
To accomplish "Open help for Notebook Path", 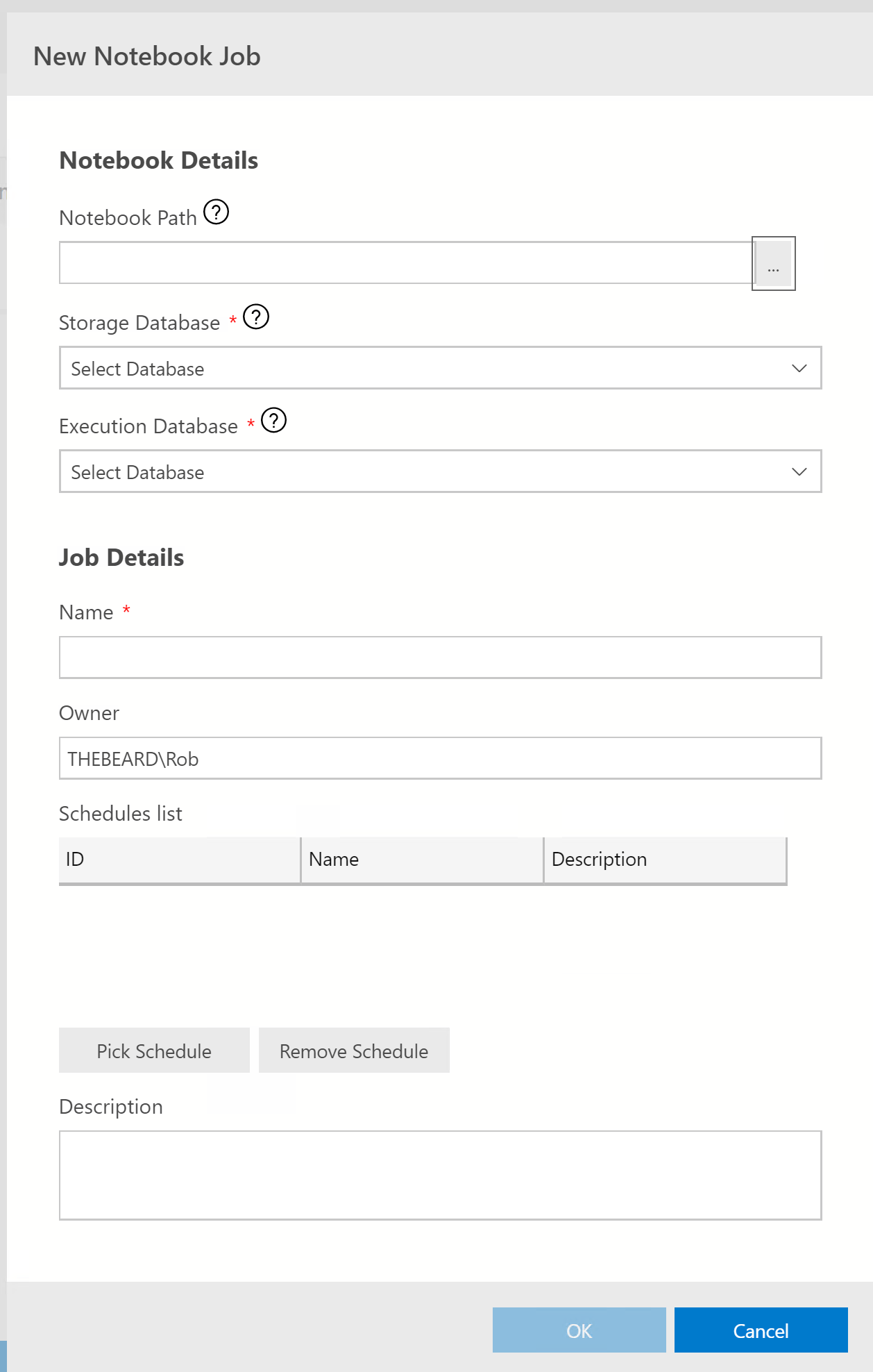I will tap(216, 212).
